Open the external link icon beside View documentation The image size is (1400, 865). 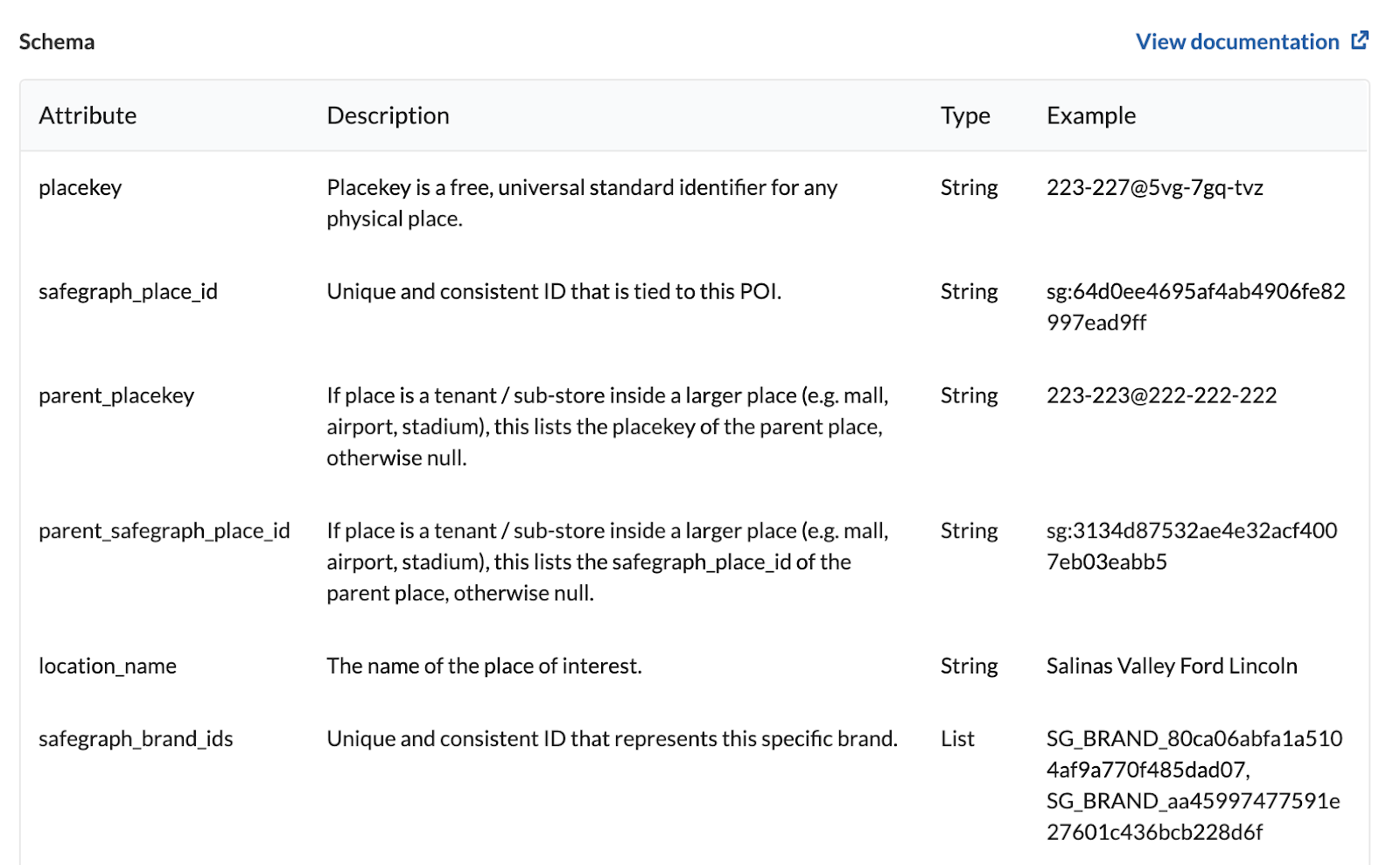(1359, 40)
